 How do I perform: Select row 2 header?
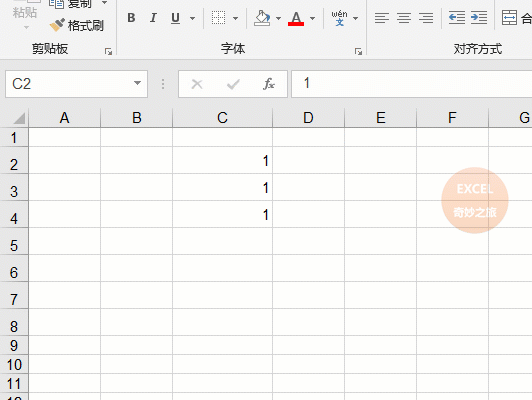[14, 161]
